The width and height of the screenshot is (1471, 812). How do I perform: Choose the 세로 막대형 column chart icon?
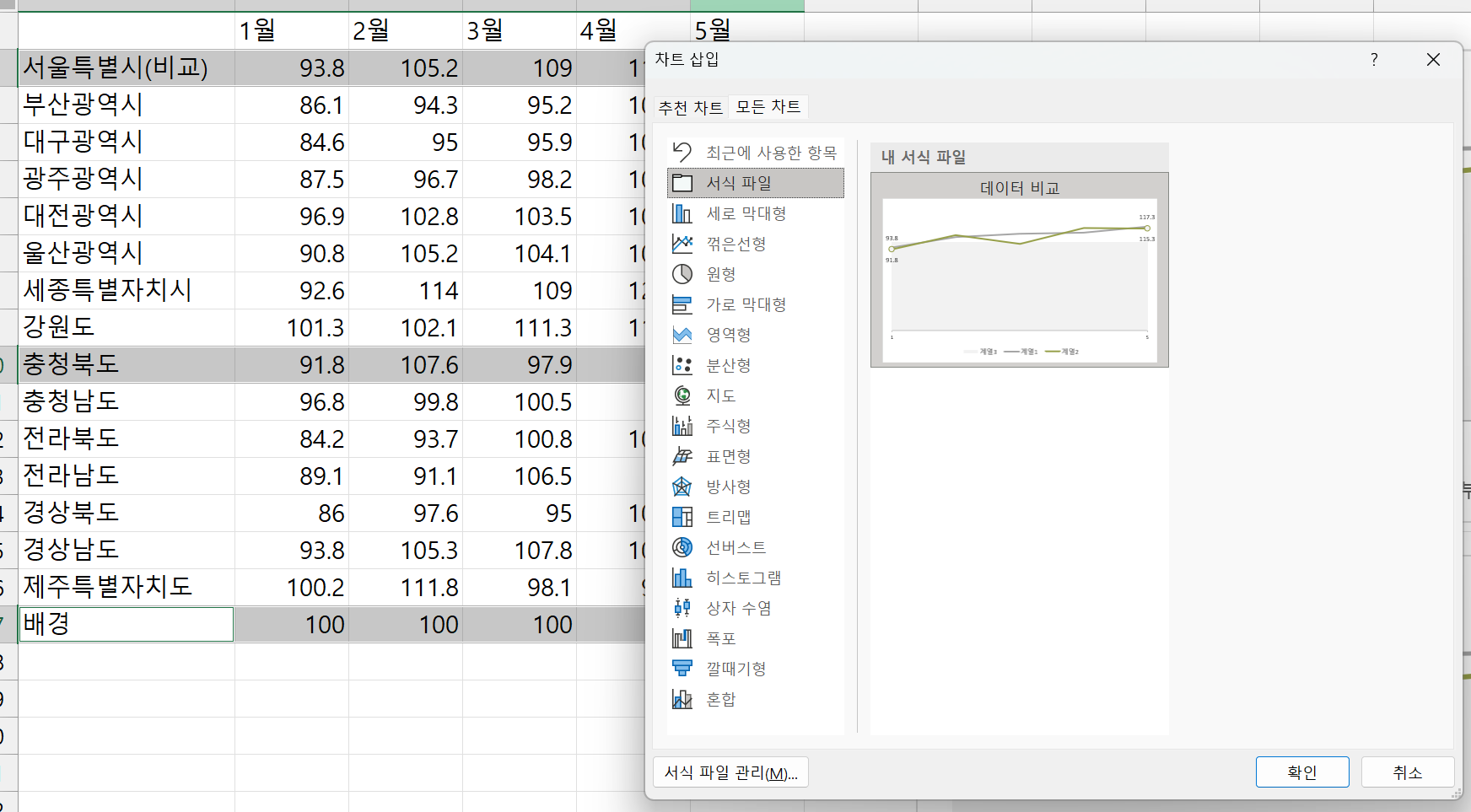coord(682,213)
